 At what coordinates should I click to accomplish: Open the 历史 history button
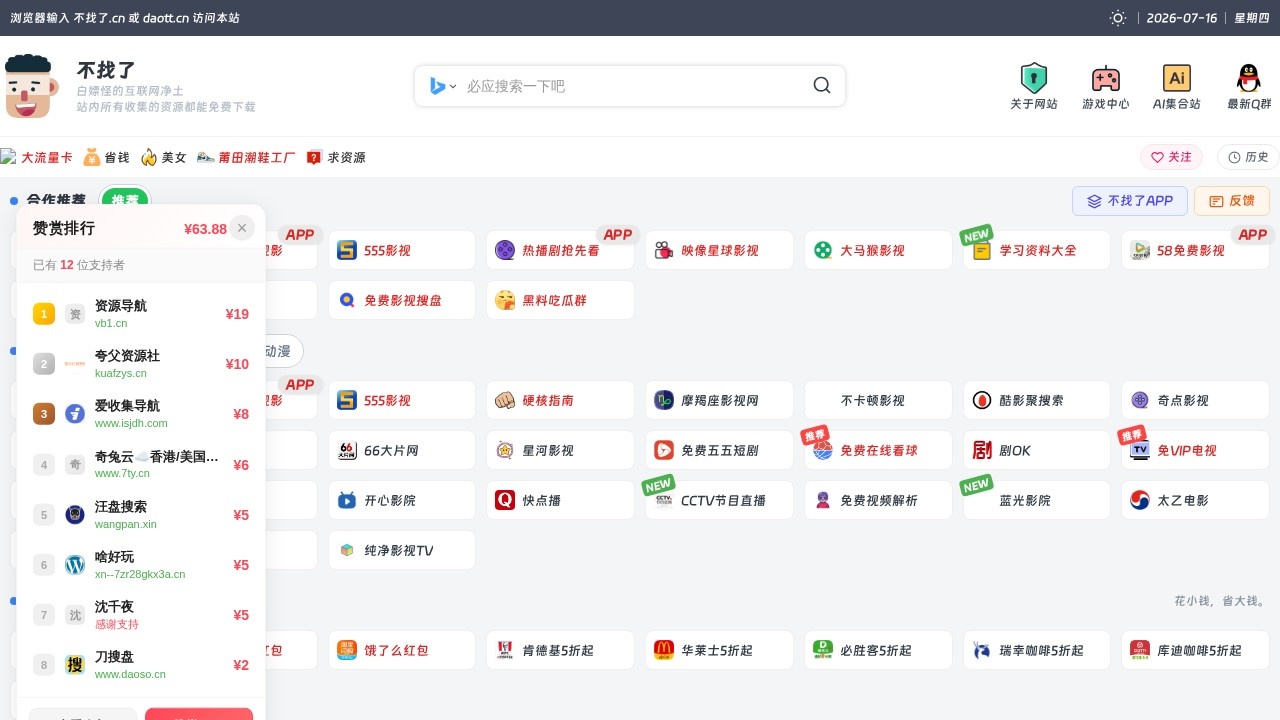(1248, 157)
